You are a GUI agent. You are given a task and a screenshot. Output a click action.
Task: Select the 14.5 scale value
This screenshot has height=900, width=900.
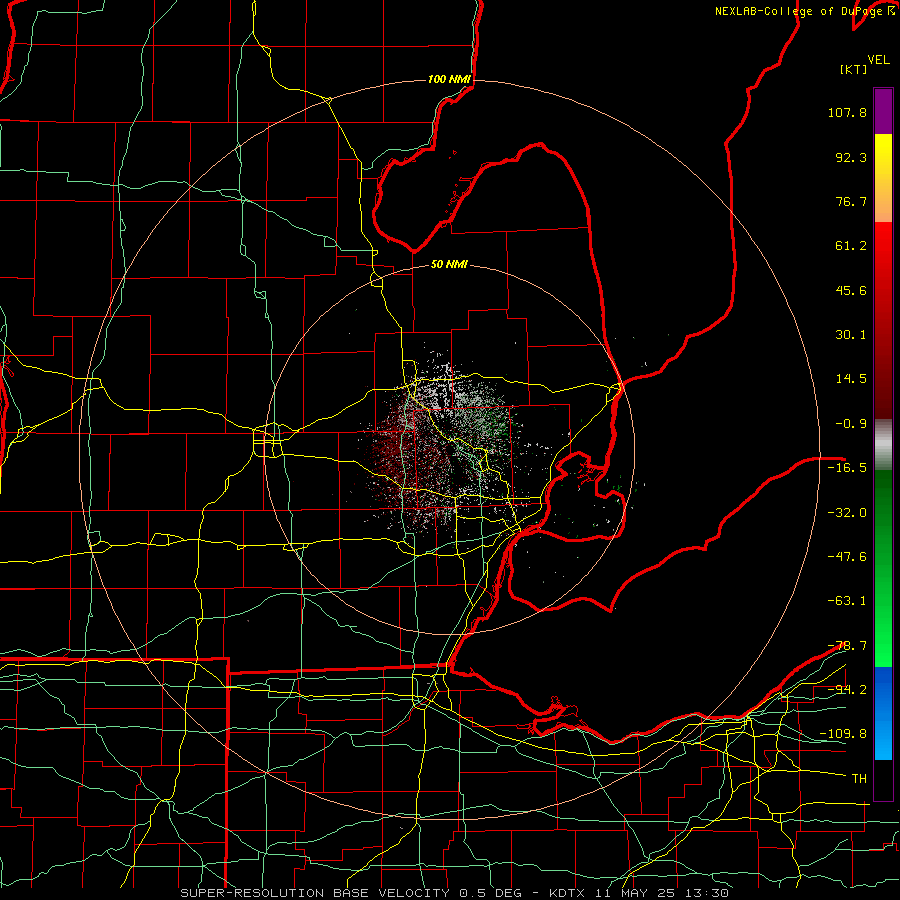[x=851, y=379]
